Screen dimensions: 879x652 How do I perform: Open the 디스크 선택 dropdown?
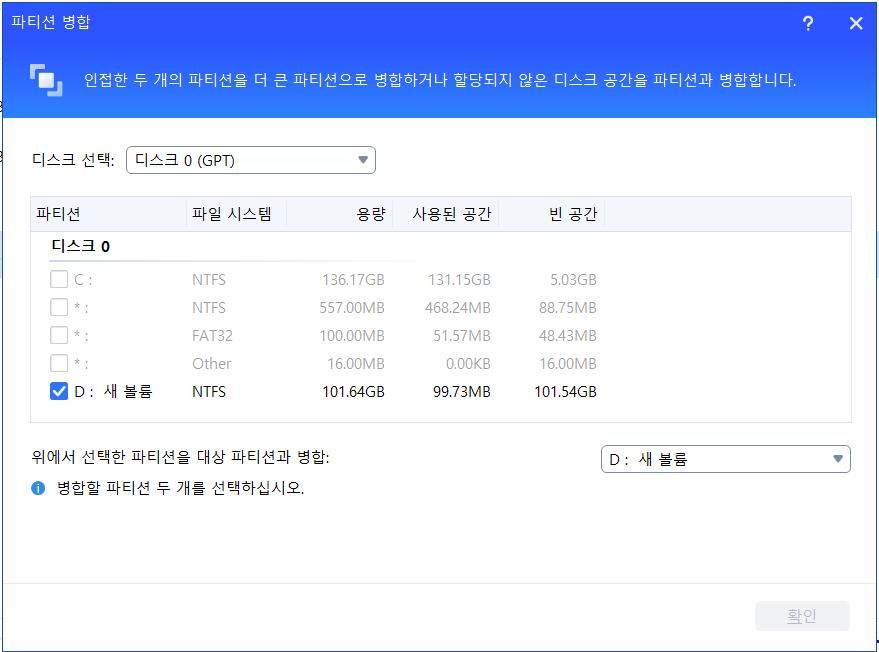point(250,160)
